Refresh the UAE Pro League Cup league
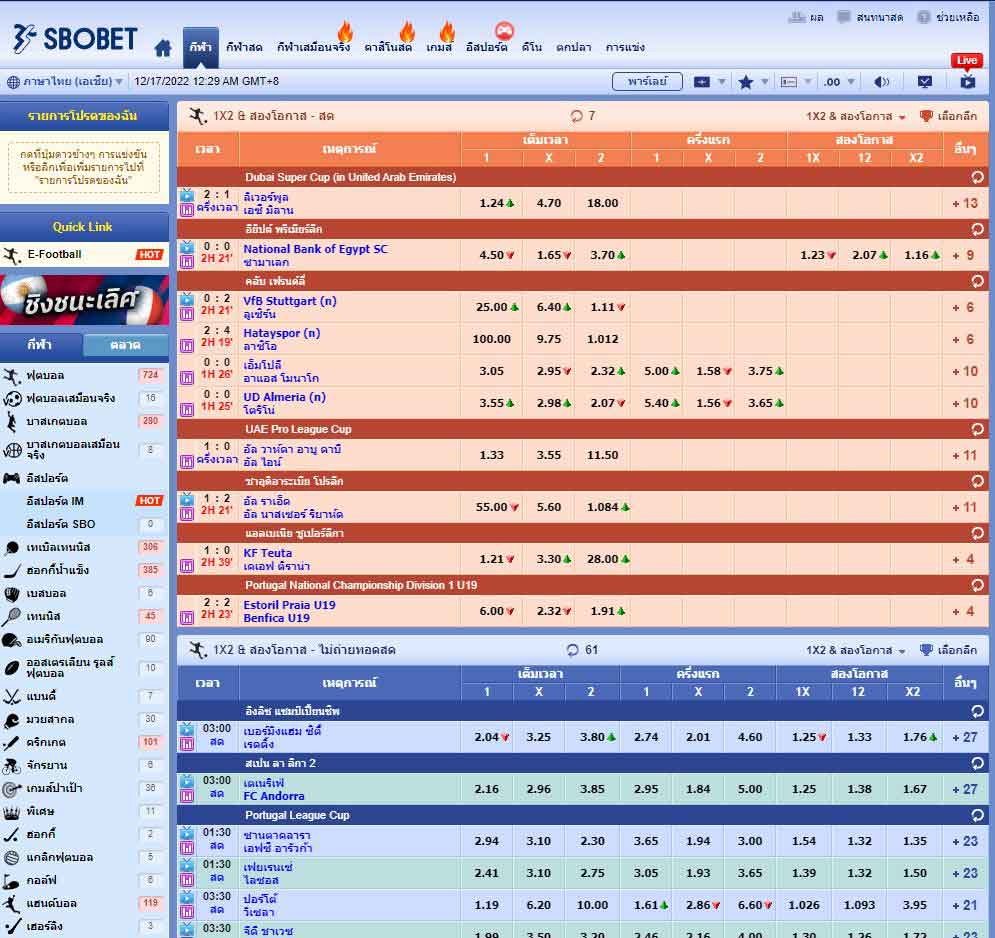Viewport: 995px width, 938px height. pos(977,429)
